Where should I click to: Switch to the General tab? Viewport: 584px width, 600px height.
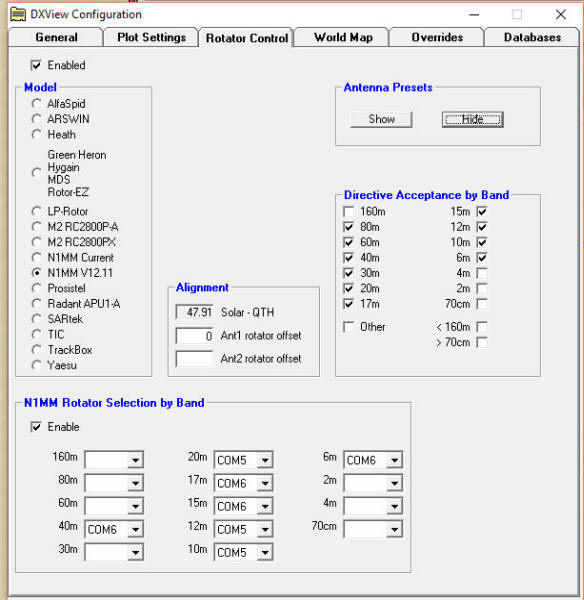(56, 38)
